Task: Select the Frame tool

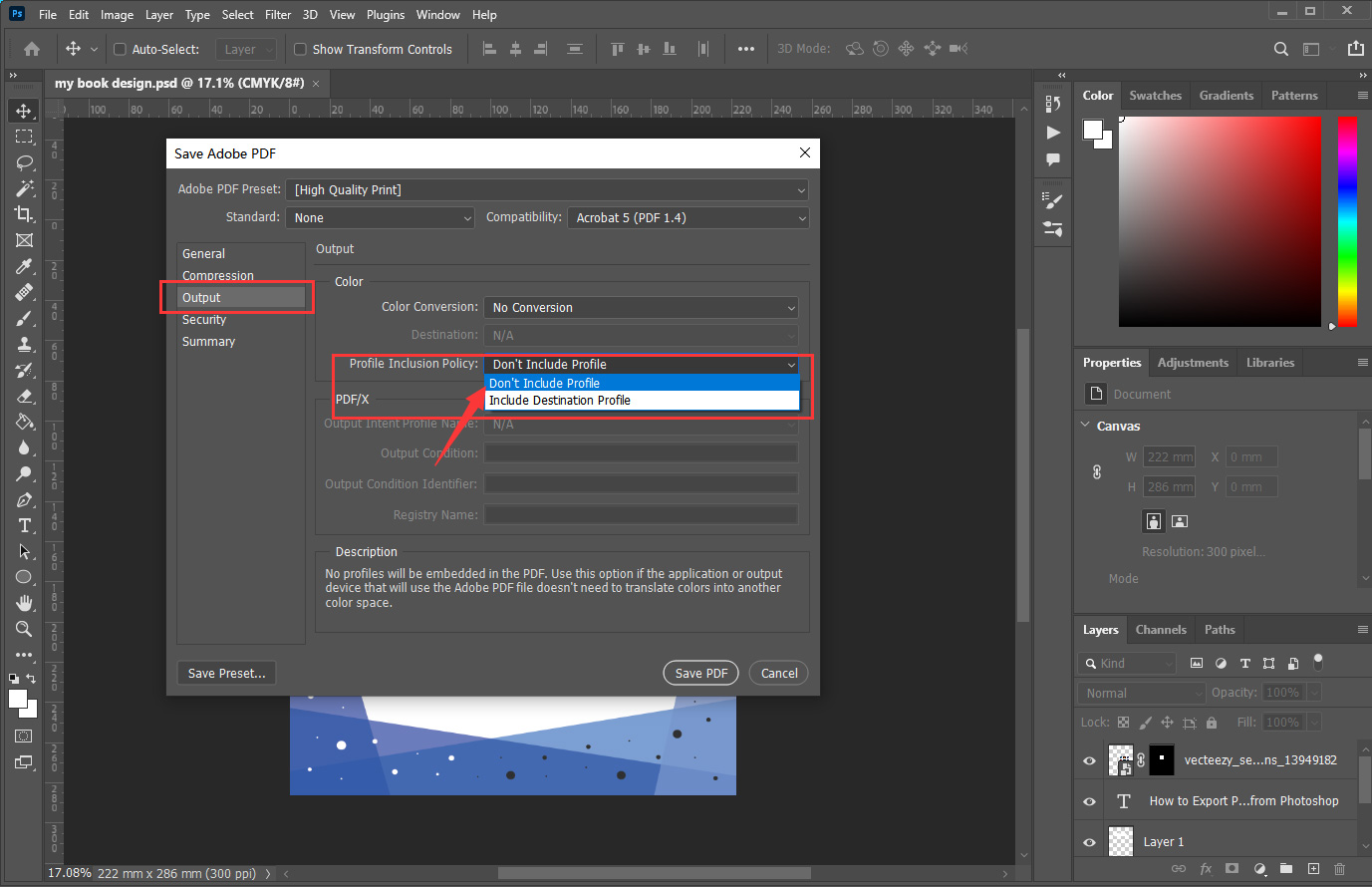Action: click(x=24, y=240)
